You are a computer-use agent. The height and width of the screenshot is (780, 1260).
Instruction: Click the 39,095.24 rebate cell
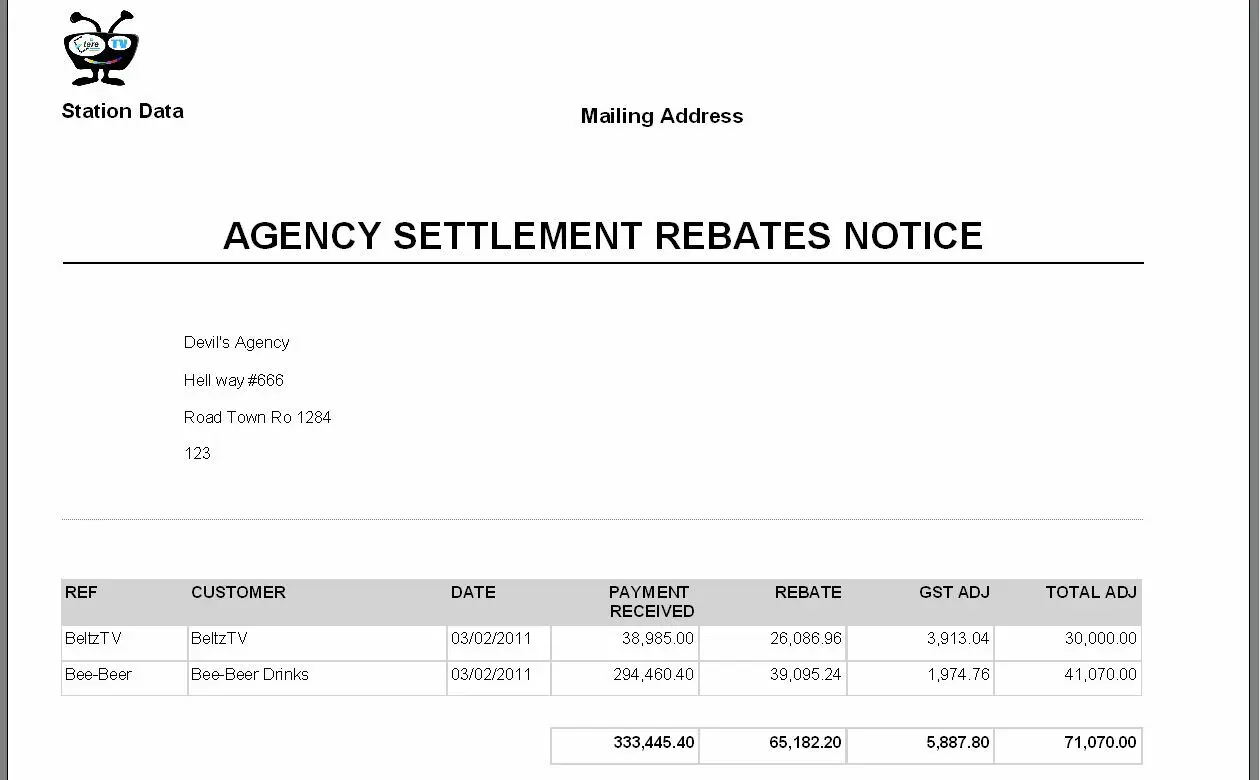pyautogui.click(x=805, y=675)
